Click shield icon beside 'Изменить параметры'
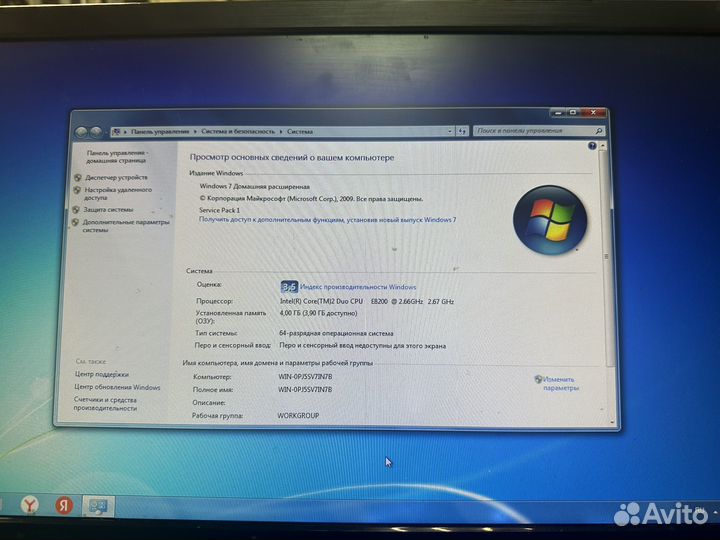This screenshot has height=540, width=720. [x=539, y=379]
